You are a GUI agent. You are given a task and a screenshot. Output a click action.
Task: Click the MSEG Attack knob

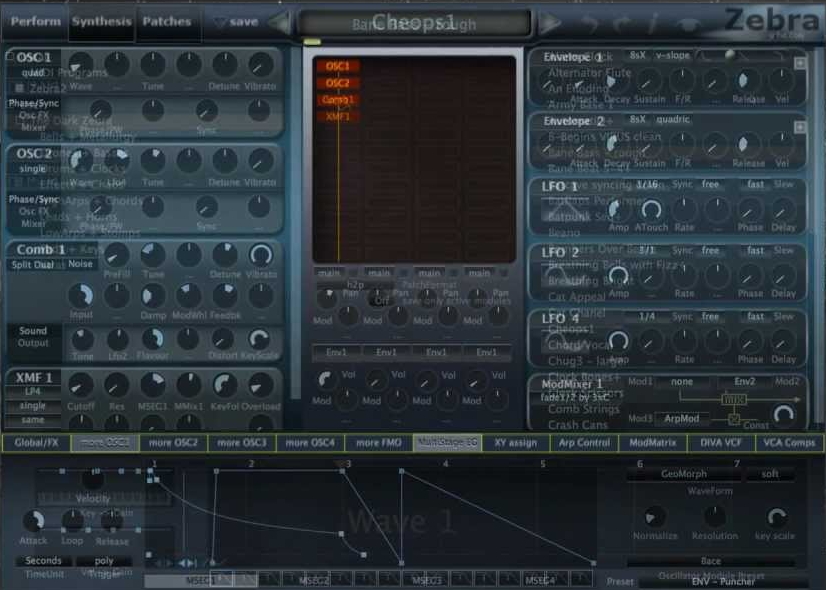click(x=34, y=521)
